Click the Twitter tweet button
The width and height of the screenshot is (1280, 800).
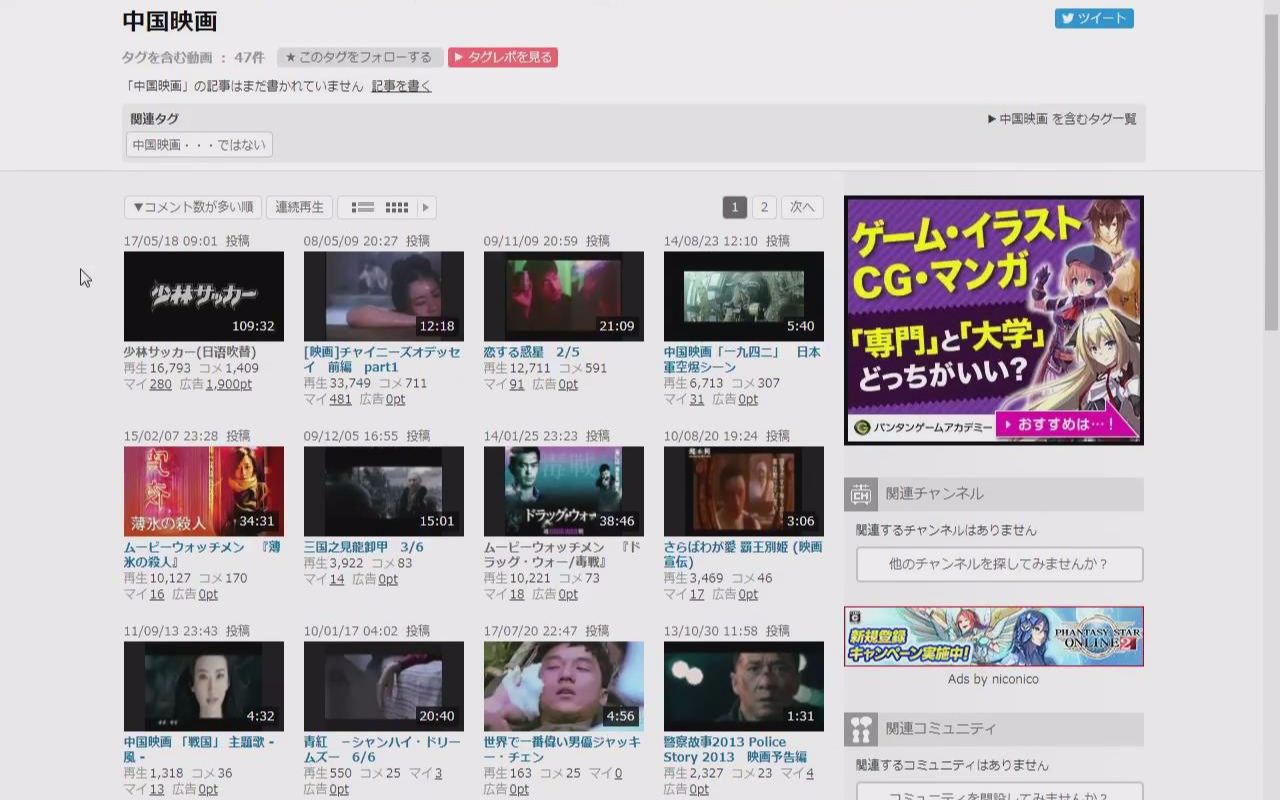(x=1094, y=18)
